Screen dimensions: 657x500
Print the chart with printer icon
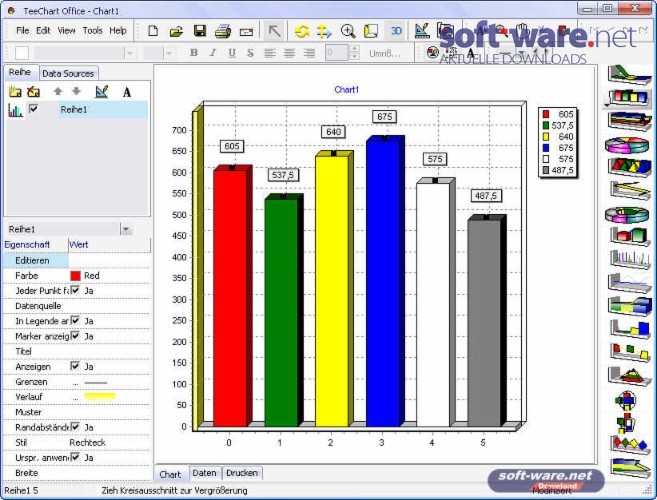click(x=223, y=31)
